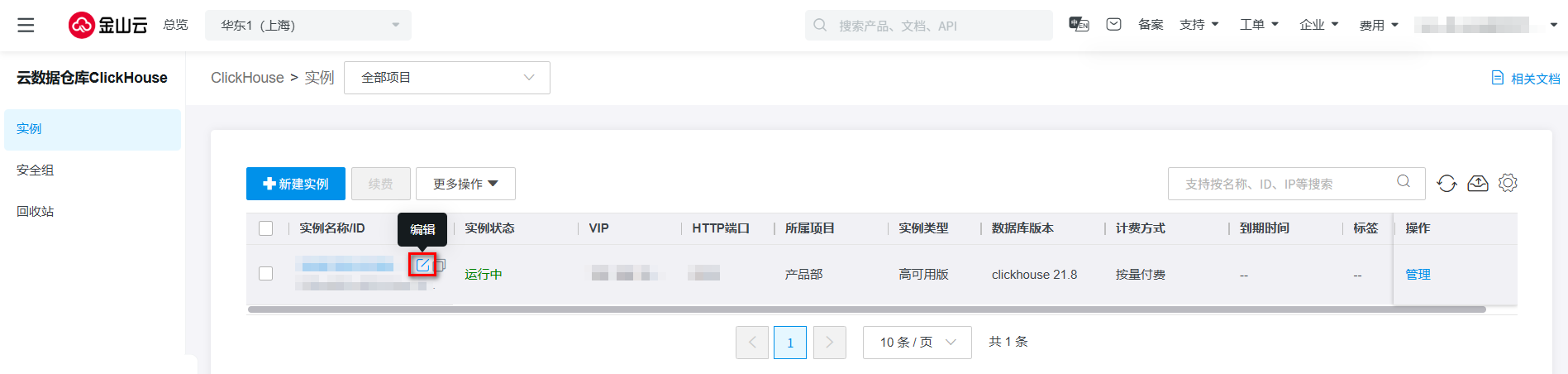Expand the 企业 menu

point(1319,25)
